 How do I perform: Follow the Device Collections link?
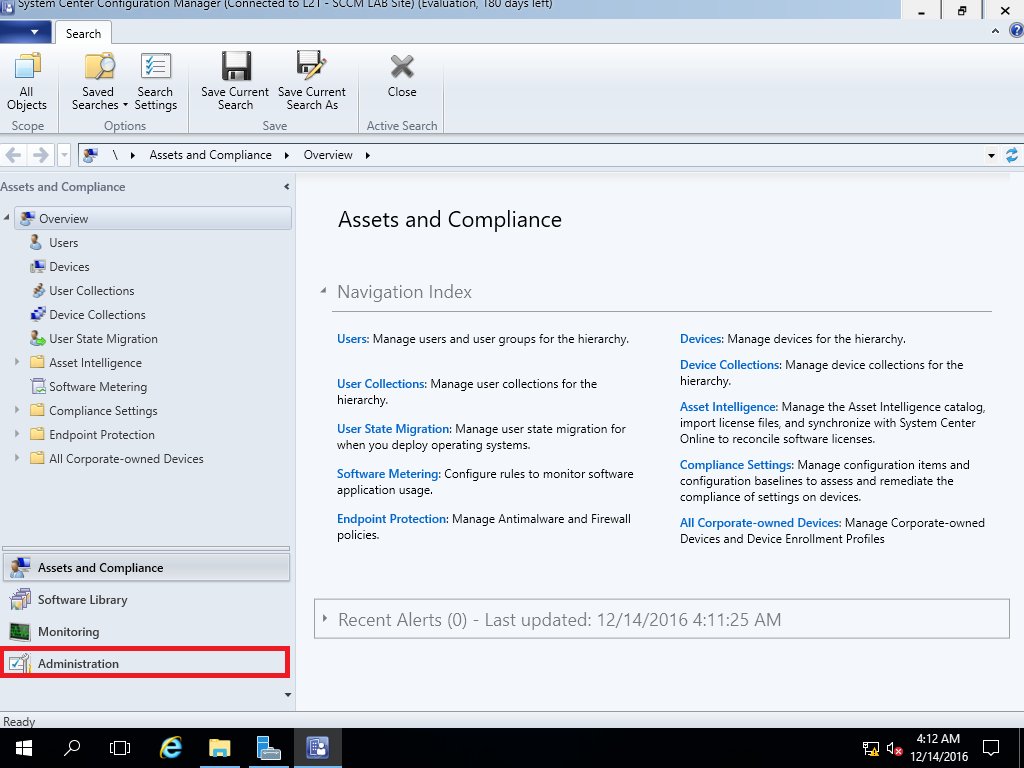(729, 365)
